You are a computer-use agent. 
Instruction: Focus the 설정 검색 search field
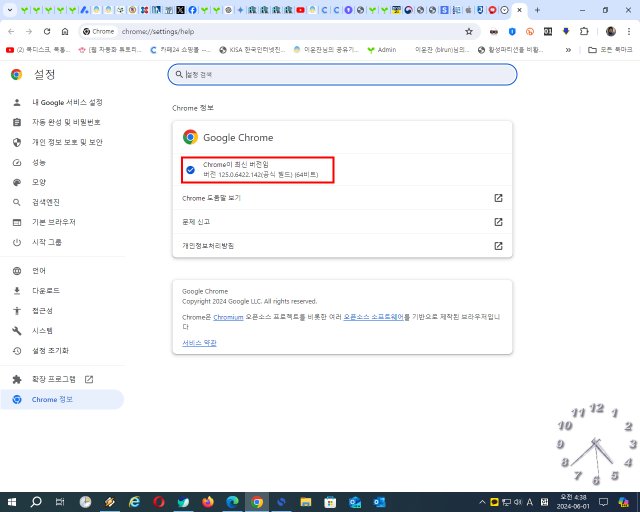[x=342, y=74]
